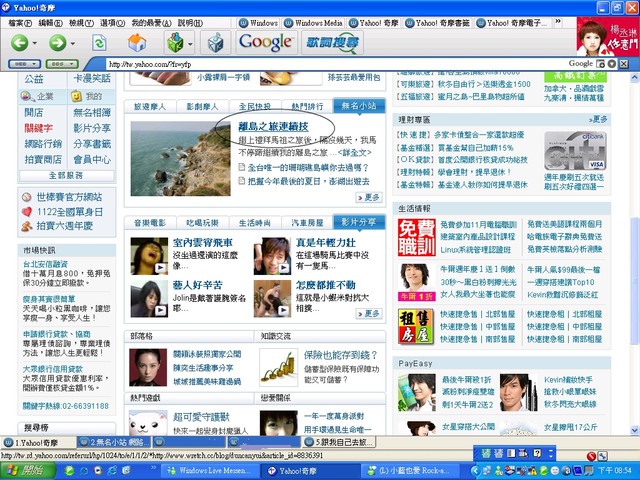Click the address bar URL field
Viewport: 640px width, 480px height.
pyautogui.click(x=335, y=64)
